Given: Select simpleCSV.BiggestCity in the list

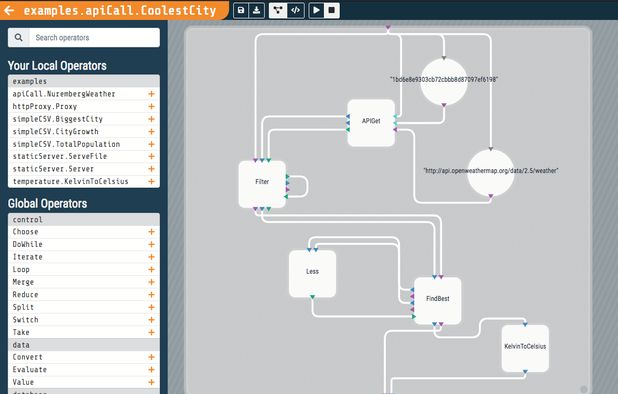Looking at the screenshot, I should click(x=84, y=119).
